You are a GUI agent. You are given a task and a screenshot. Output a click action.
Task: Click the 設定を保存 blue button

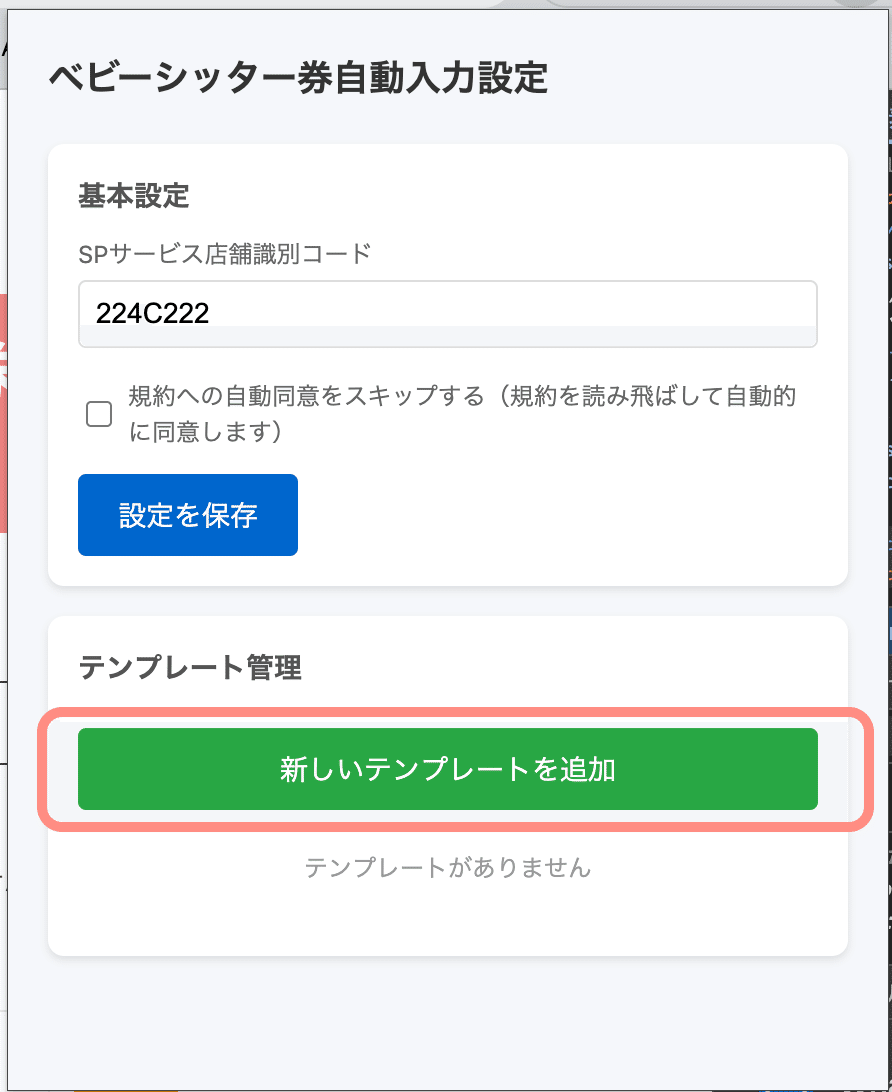[x=187, y=514]
